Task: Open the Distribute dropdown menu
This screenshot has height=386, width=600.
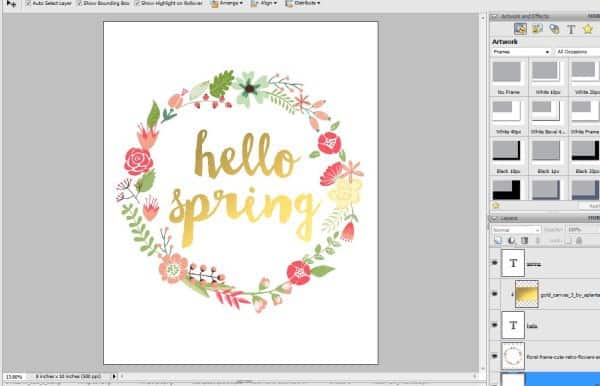Action: point(303,3)
